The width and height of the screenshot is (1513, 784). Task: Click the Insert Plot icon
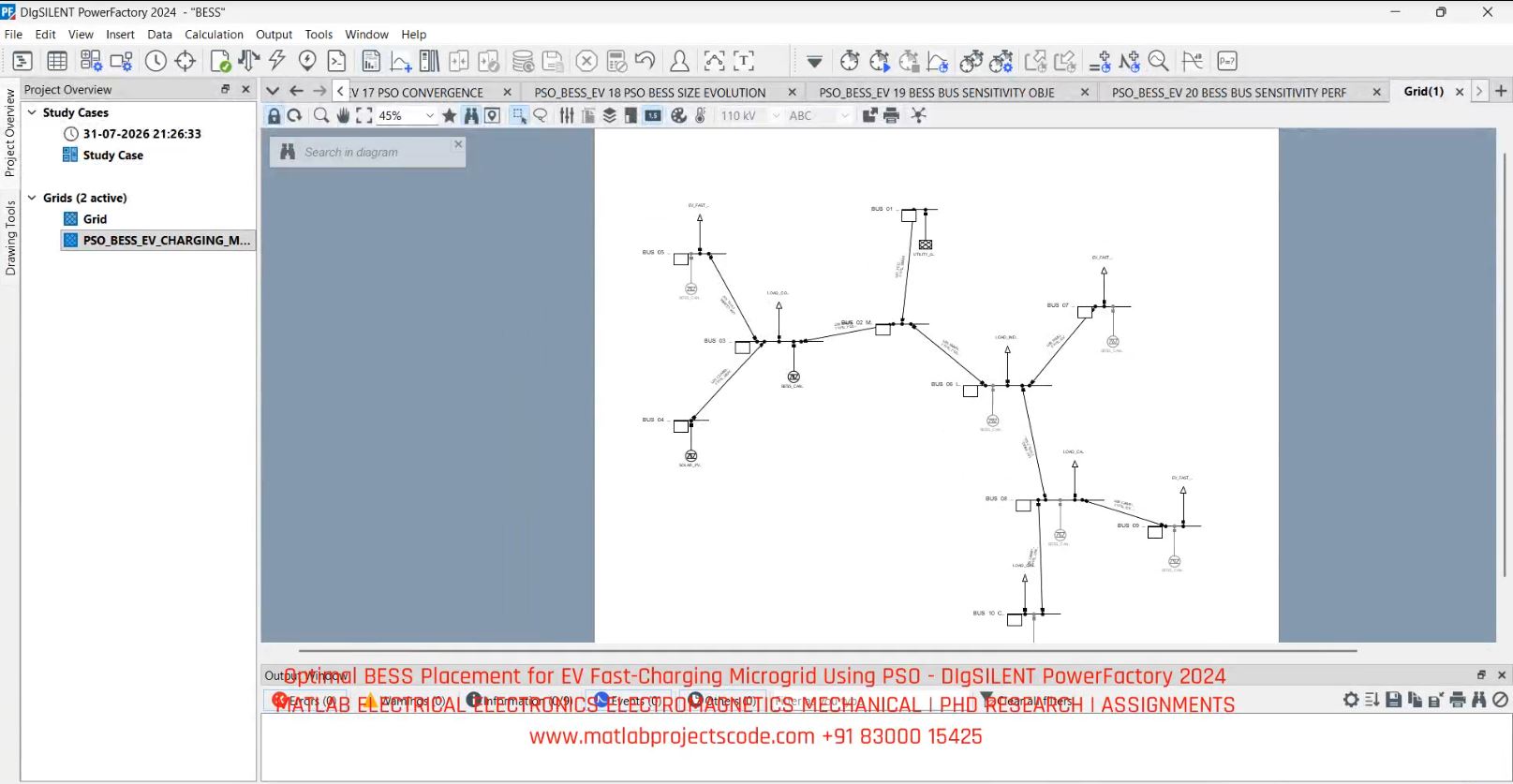(401, 61)
